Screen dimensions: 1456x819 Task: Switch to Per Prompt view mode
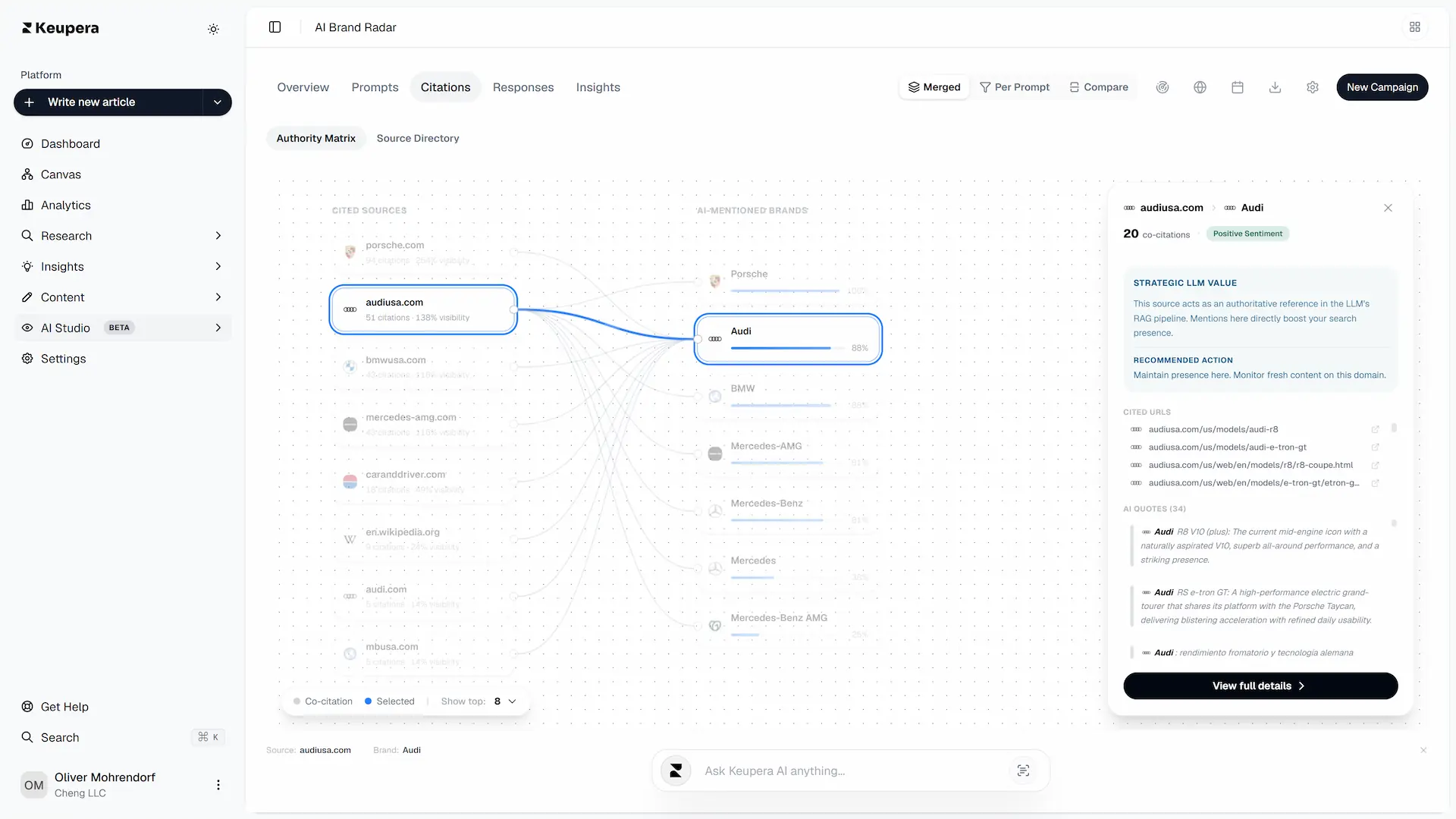pyautogui.click(x=1015, y=87)
